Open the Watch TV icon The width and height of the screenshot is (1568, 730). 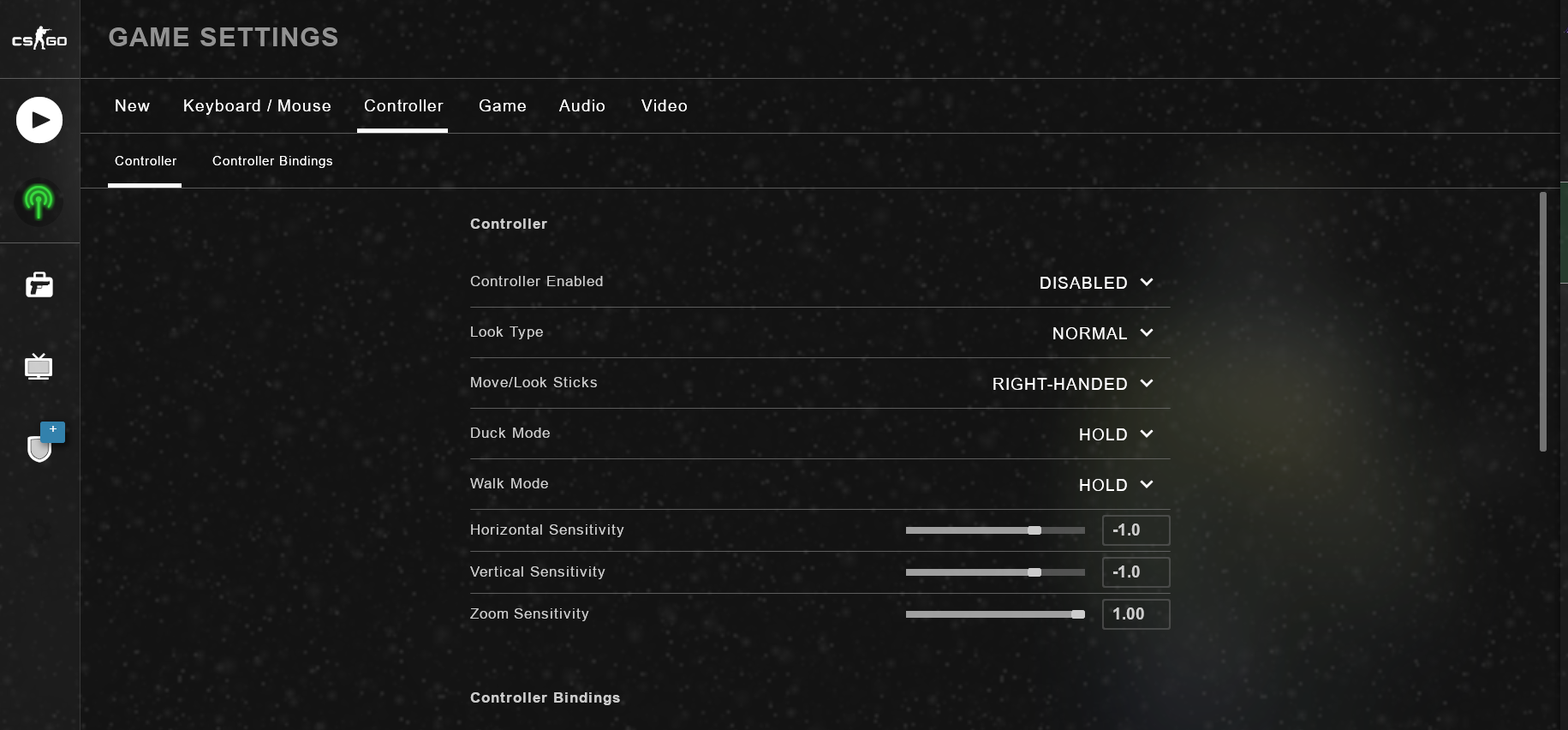coord(39,367)
